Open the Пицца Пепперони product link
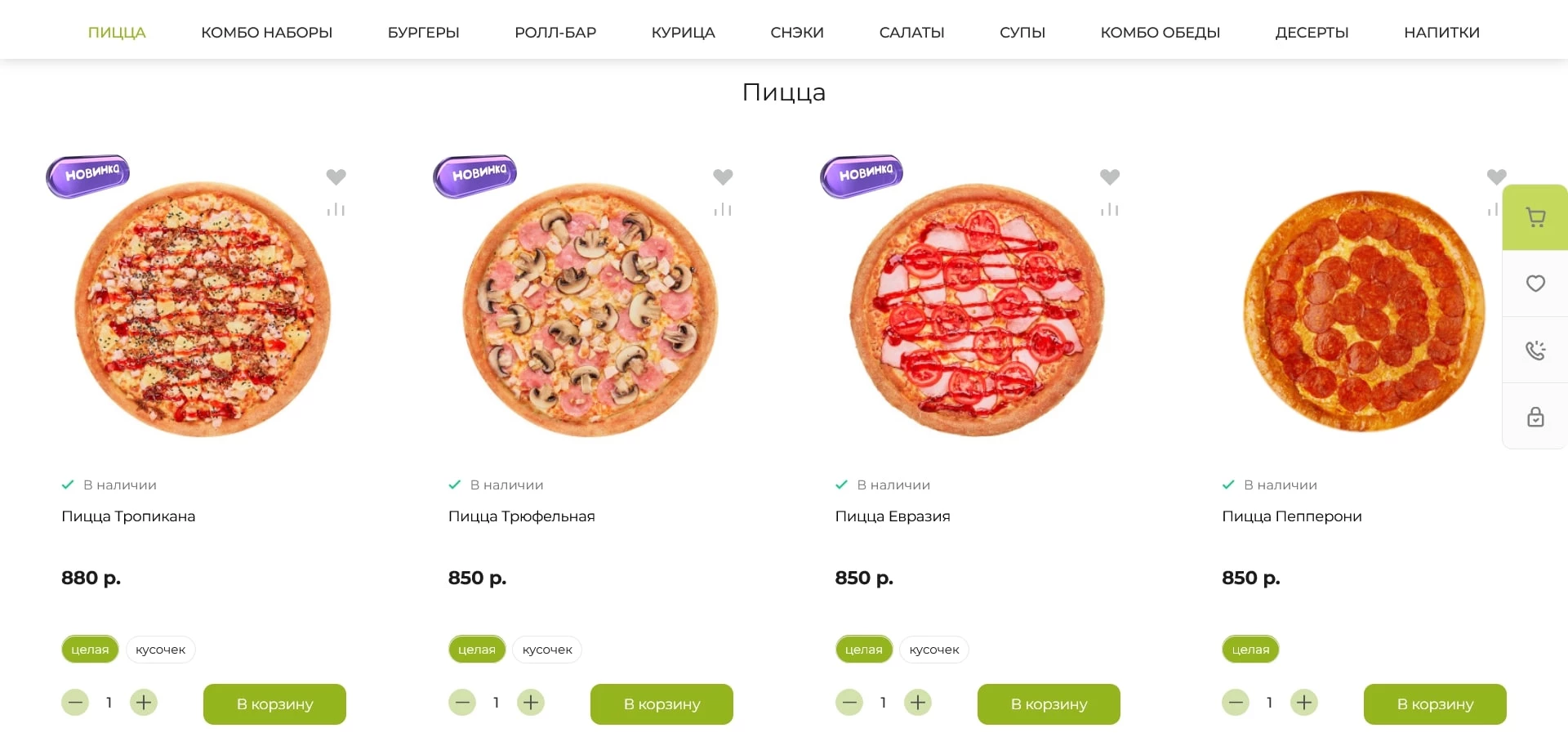 coord(1291,516)
